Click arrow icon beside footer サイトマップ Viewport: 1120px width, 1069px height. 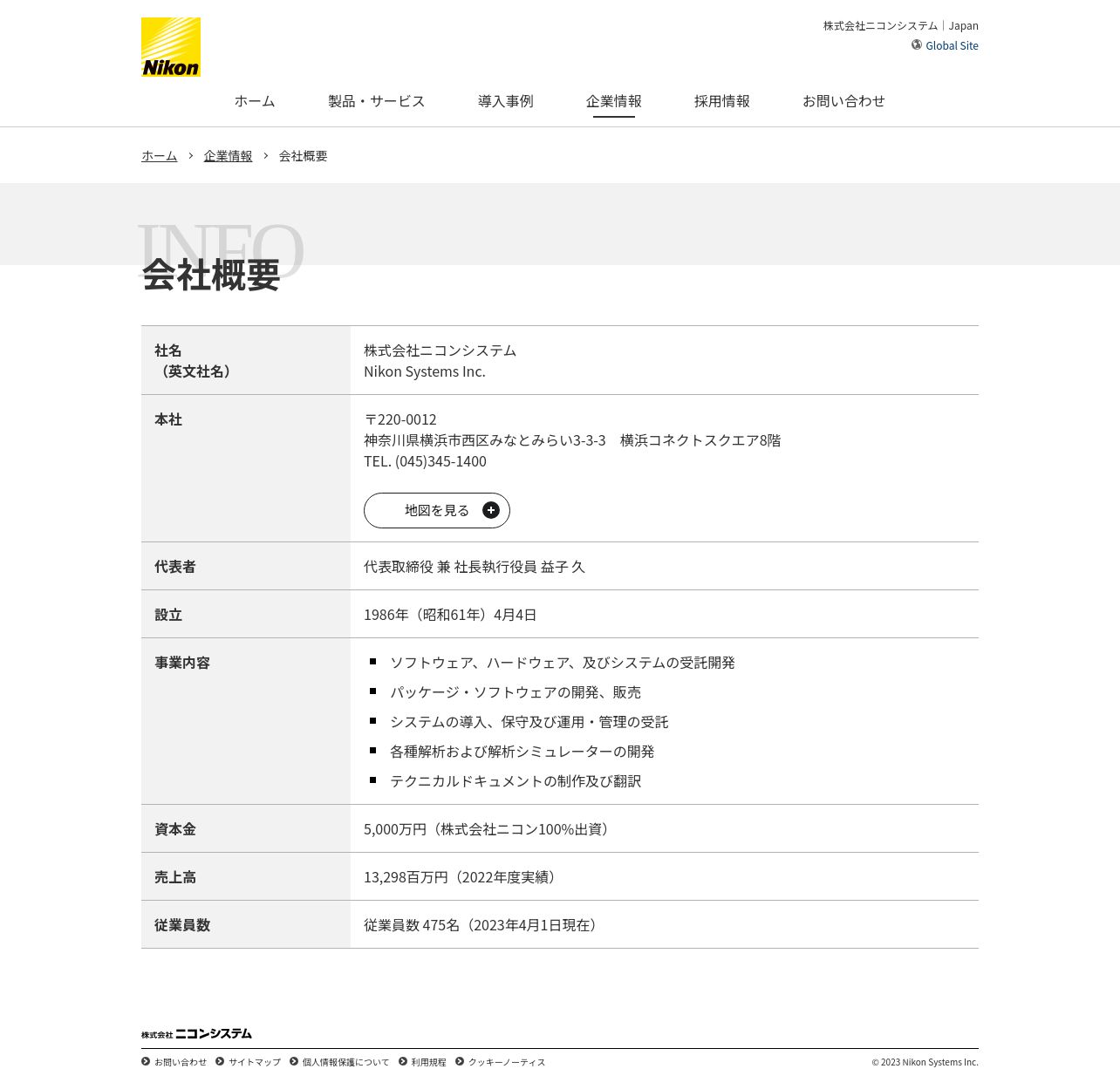(x=220, y=1061)
